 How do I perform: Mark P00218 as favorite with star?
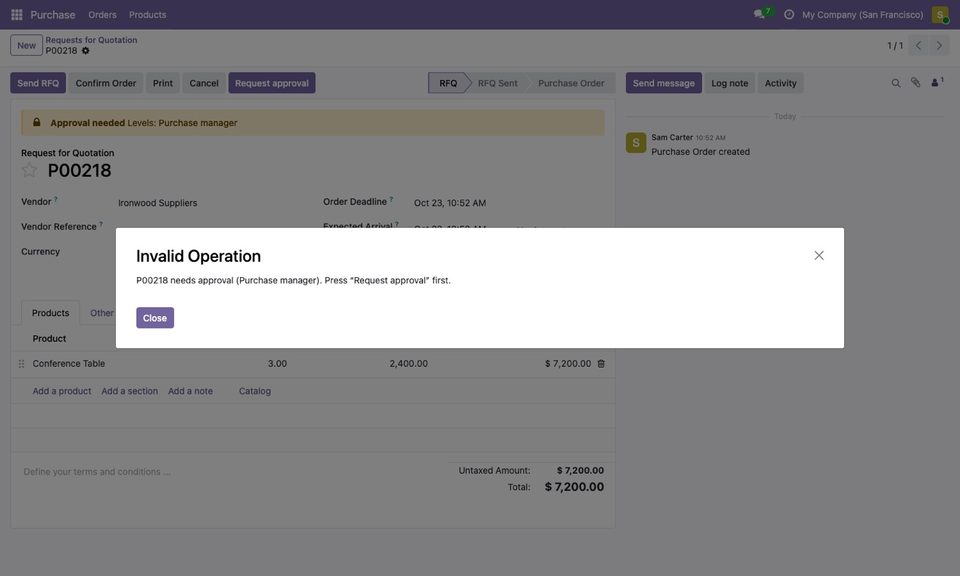point(29,170)
